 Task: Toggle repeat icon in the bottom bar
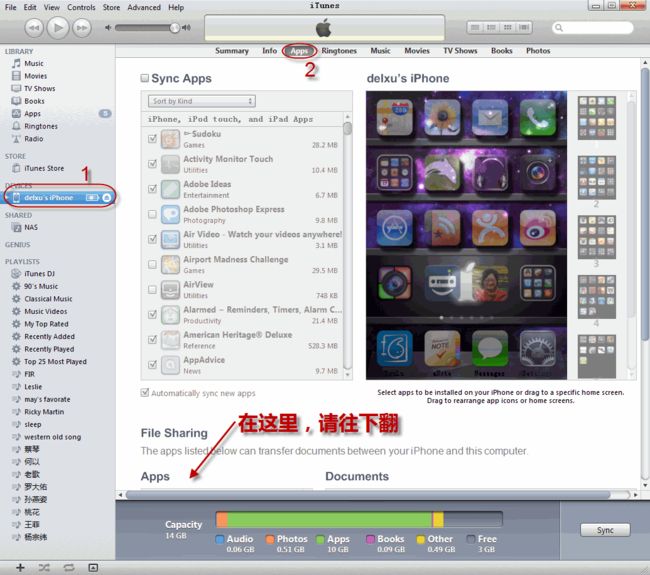click(x=69, y=568)
